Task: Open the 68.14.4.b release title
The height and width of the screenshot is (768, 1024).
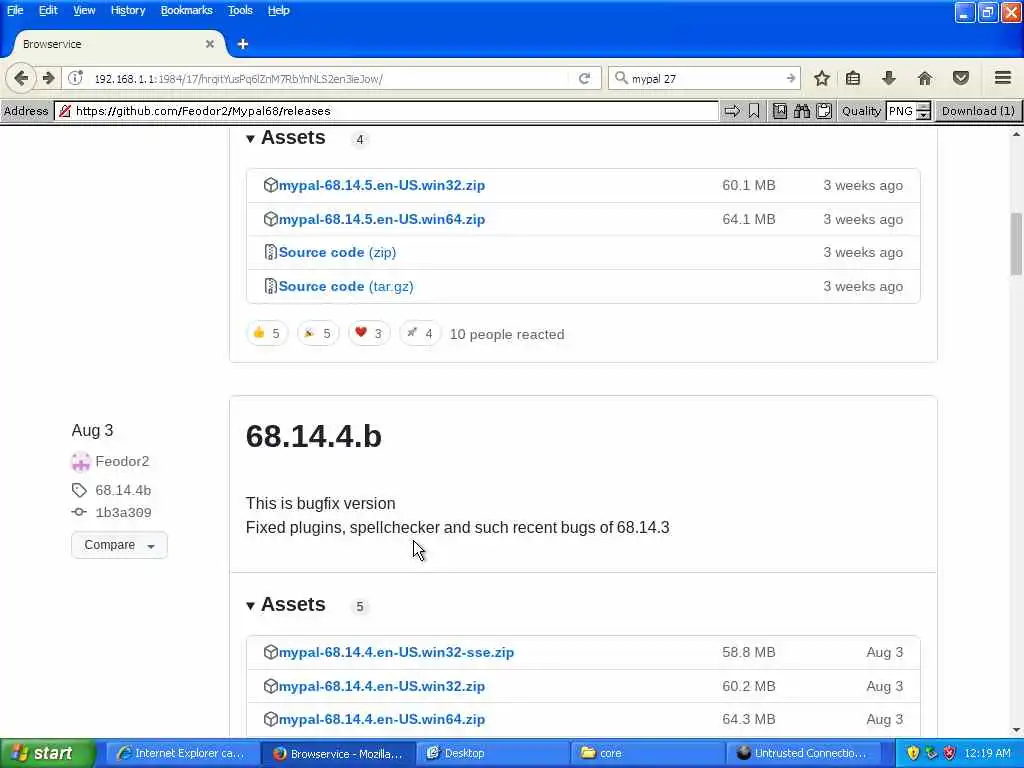Action: pyautogui.click(x=313, y=436)
